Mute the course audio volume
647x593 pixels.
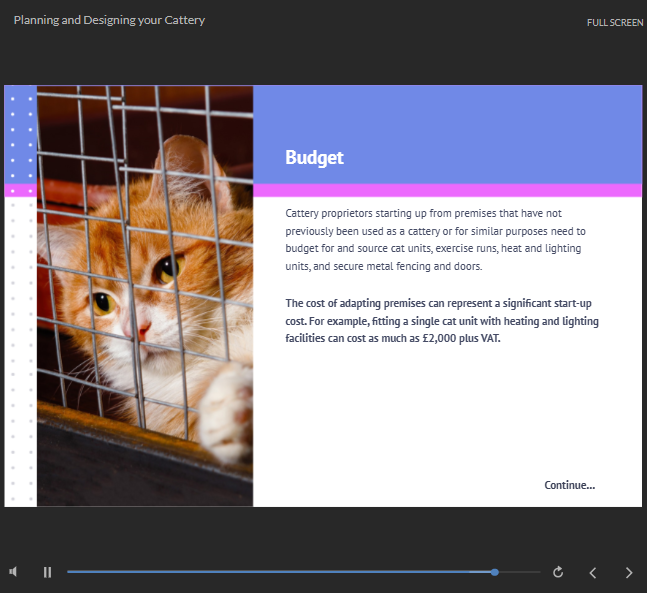[x=14, y=572]
